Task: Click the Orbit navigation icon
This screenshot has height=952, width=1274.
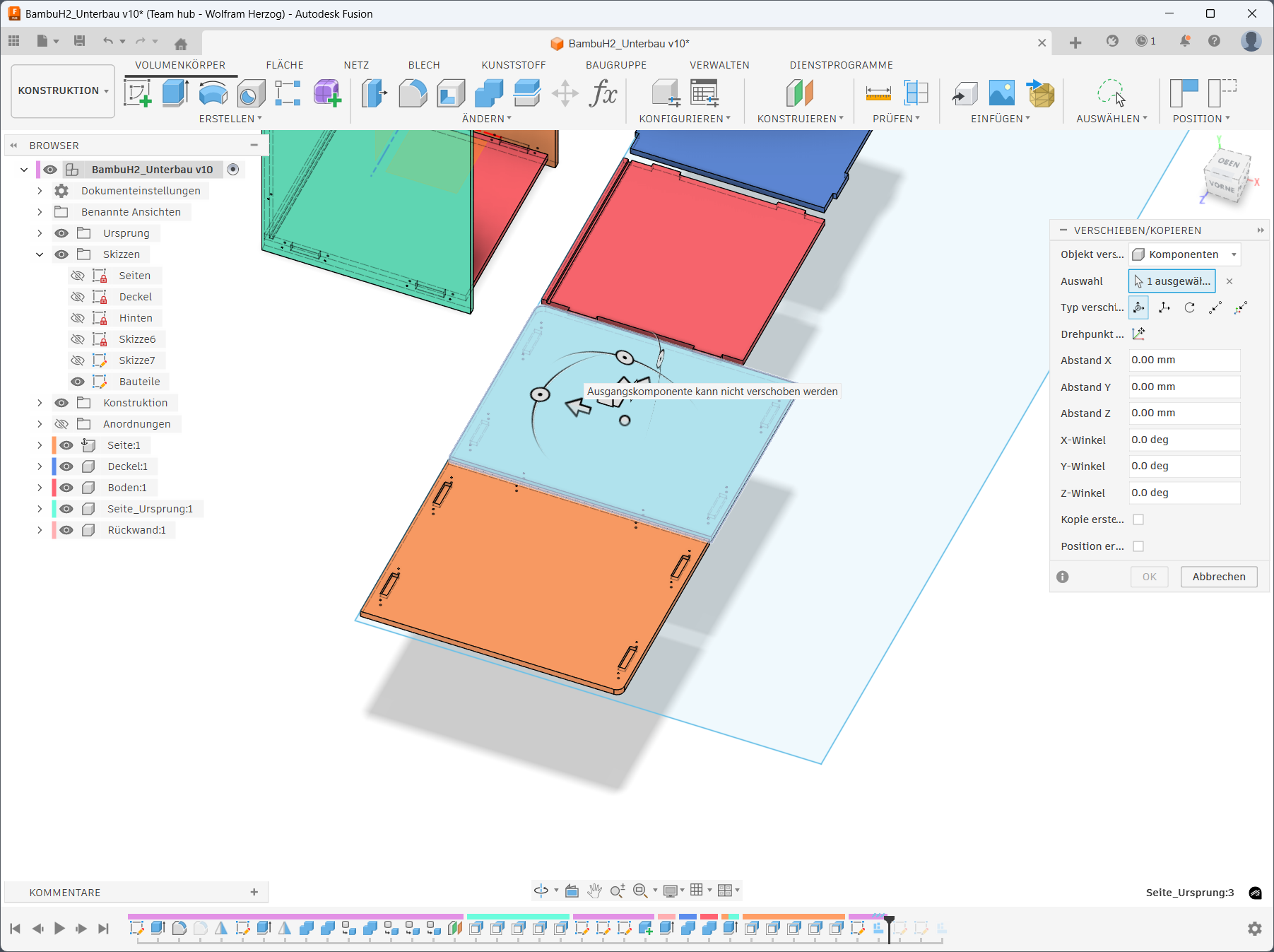Action: (541, 891)
